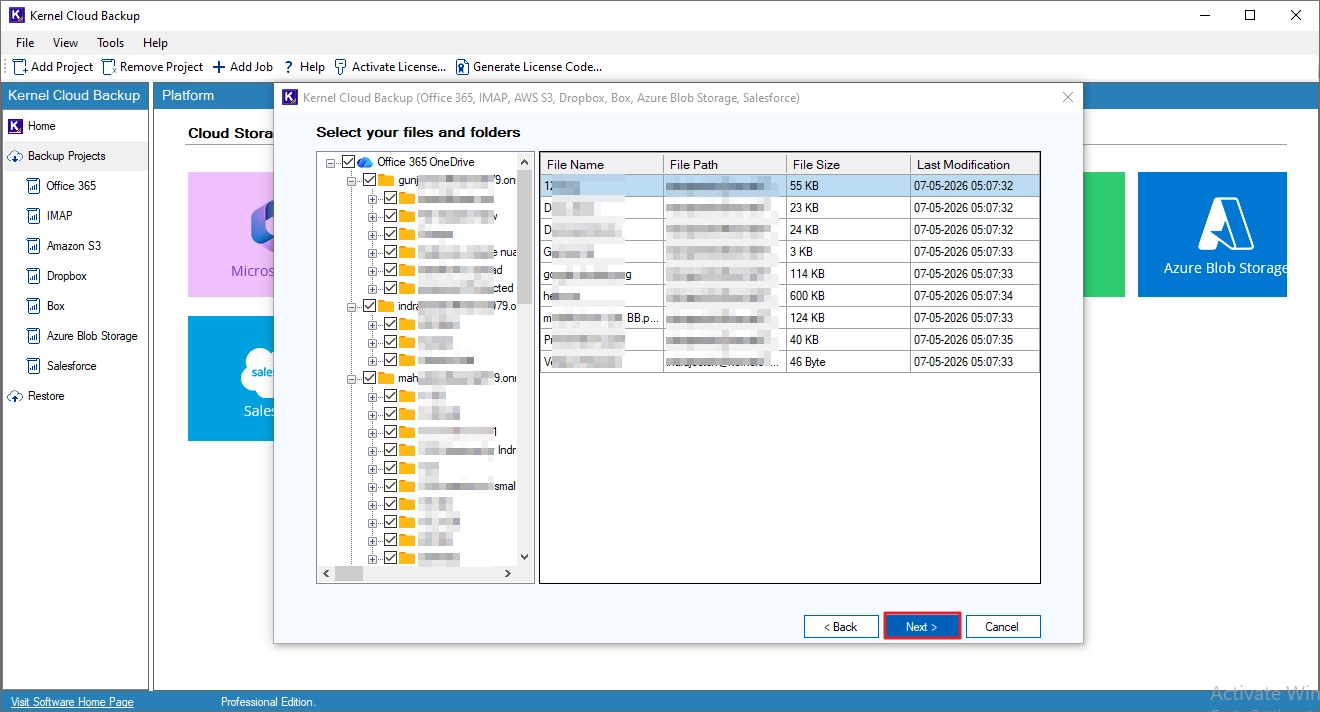Viewport: 1320px width, 712px height.
Task: Click the Add Project toolbar icon
Action: tap(20, 67)
